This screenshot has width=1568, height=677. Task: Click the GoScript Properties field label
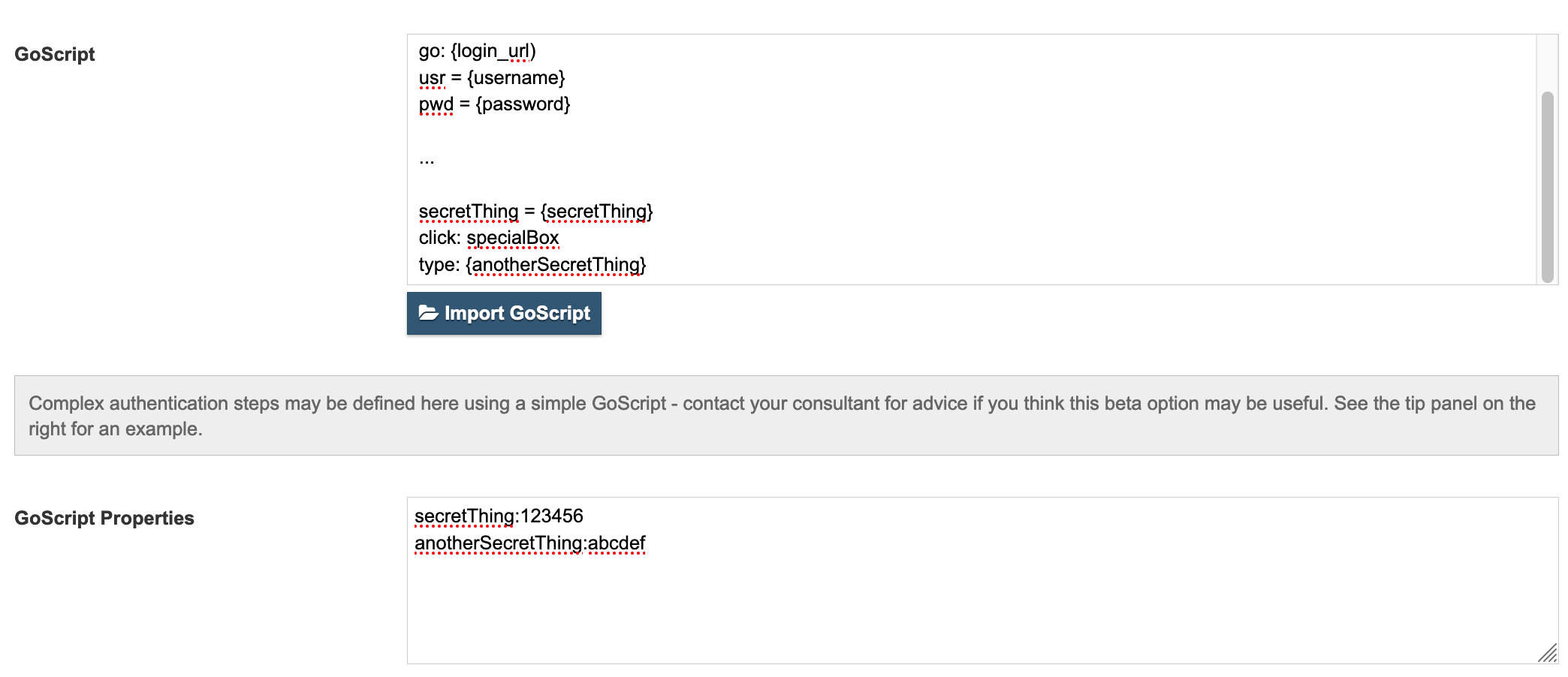click(x=105, y=518)
